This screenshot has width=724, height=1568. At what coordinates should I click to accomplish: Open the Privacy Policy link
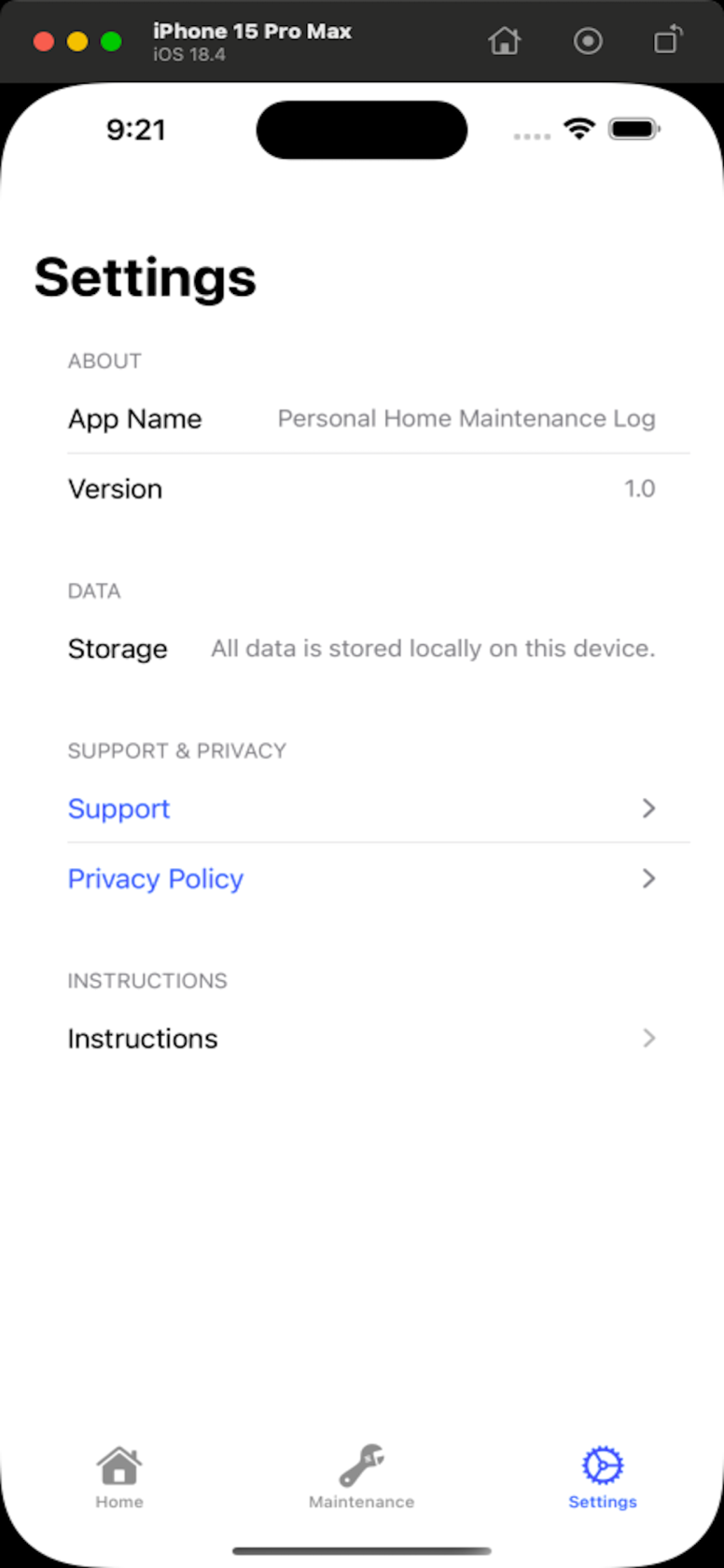click(x=156, y=878)
